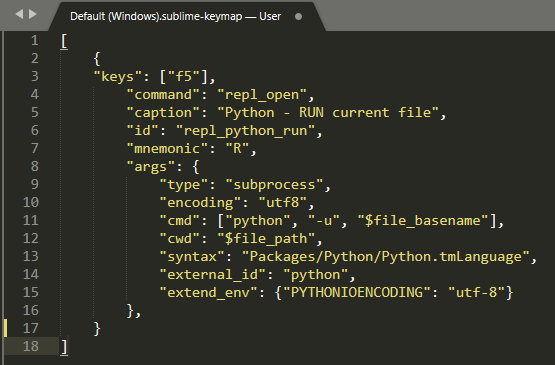Image resolution: width=555 pixels, height=365 pixels.
Task: Click line number 15 in the gutter
Action: tap(31, 292)
